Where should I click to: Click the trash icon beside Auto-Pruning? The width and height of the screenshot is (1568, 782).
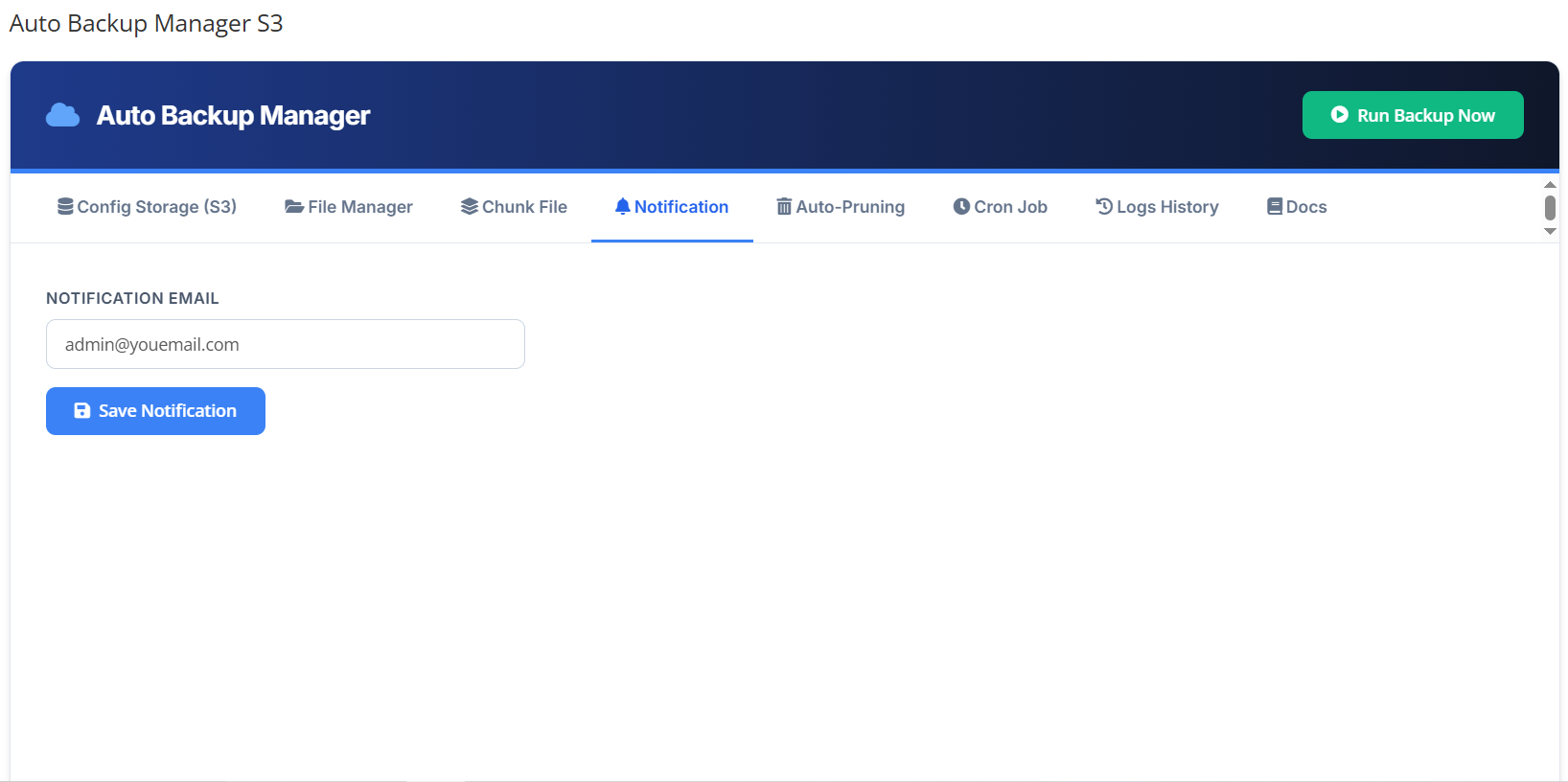(784, 207)
